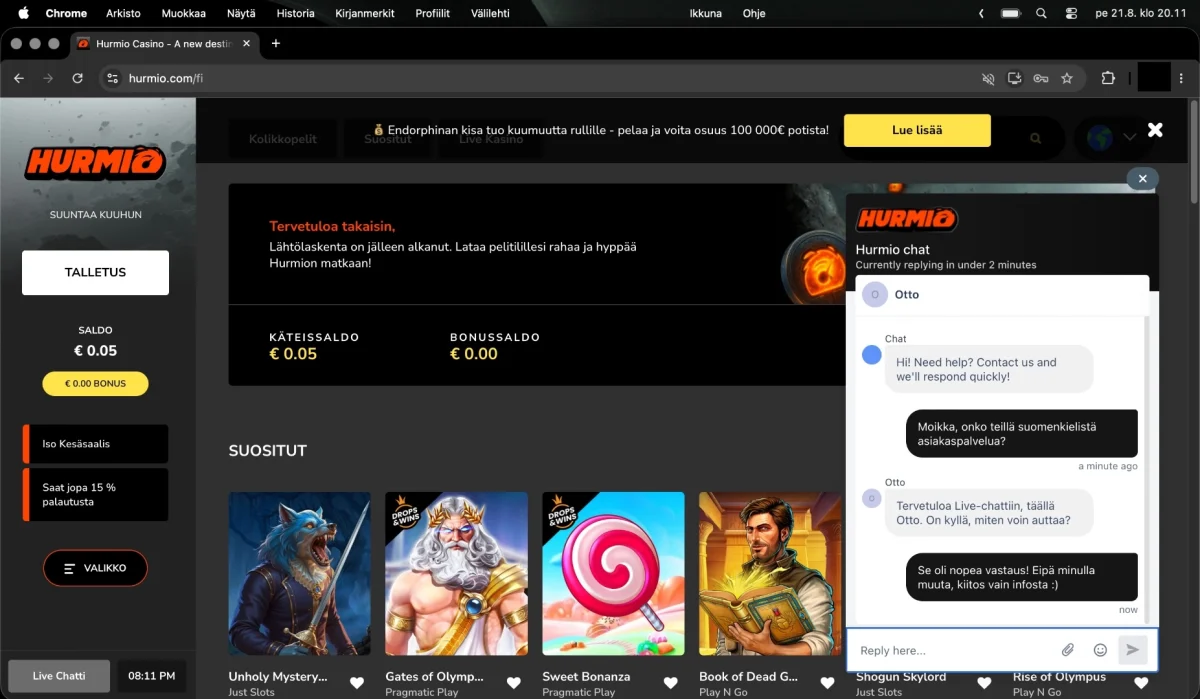This screenshot has width=1200, height=699.
Task: Favorite Rise of Olympus with heart
Action: pyautogui.click(x=1141, y=683)
